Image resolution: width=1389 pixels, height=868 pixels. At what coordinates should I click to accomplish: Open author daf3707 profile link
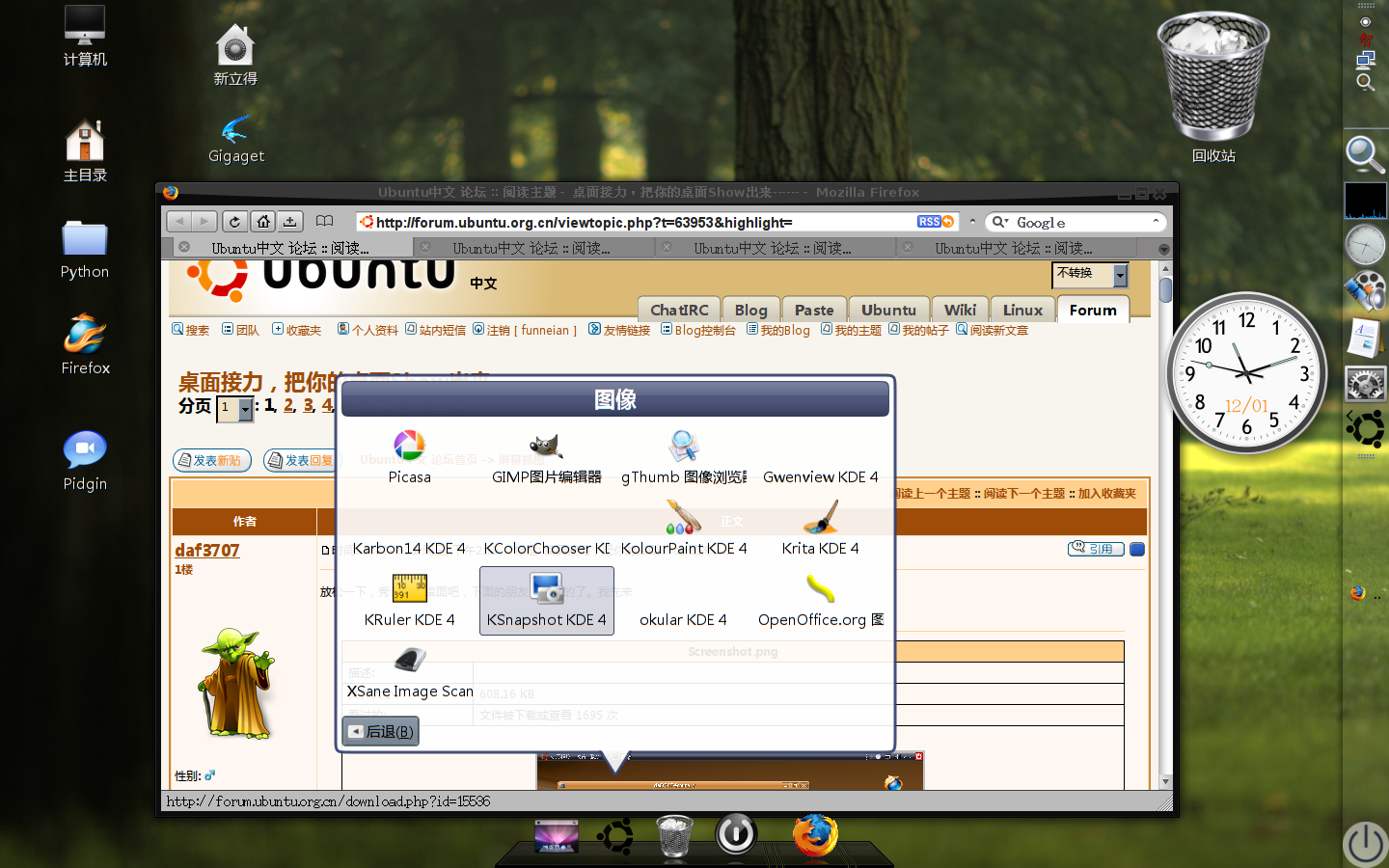pyautogui.click(x=207, y=550)
